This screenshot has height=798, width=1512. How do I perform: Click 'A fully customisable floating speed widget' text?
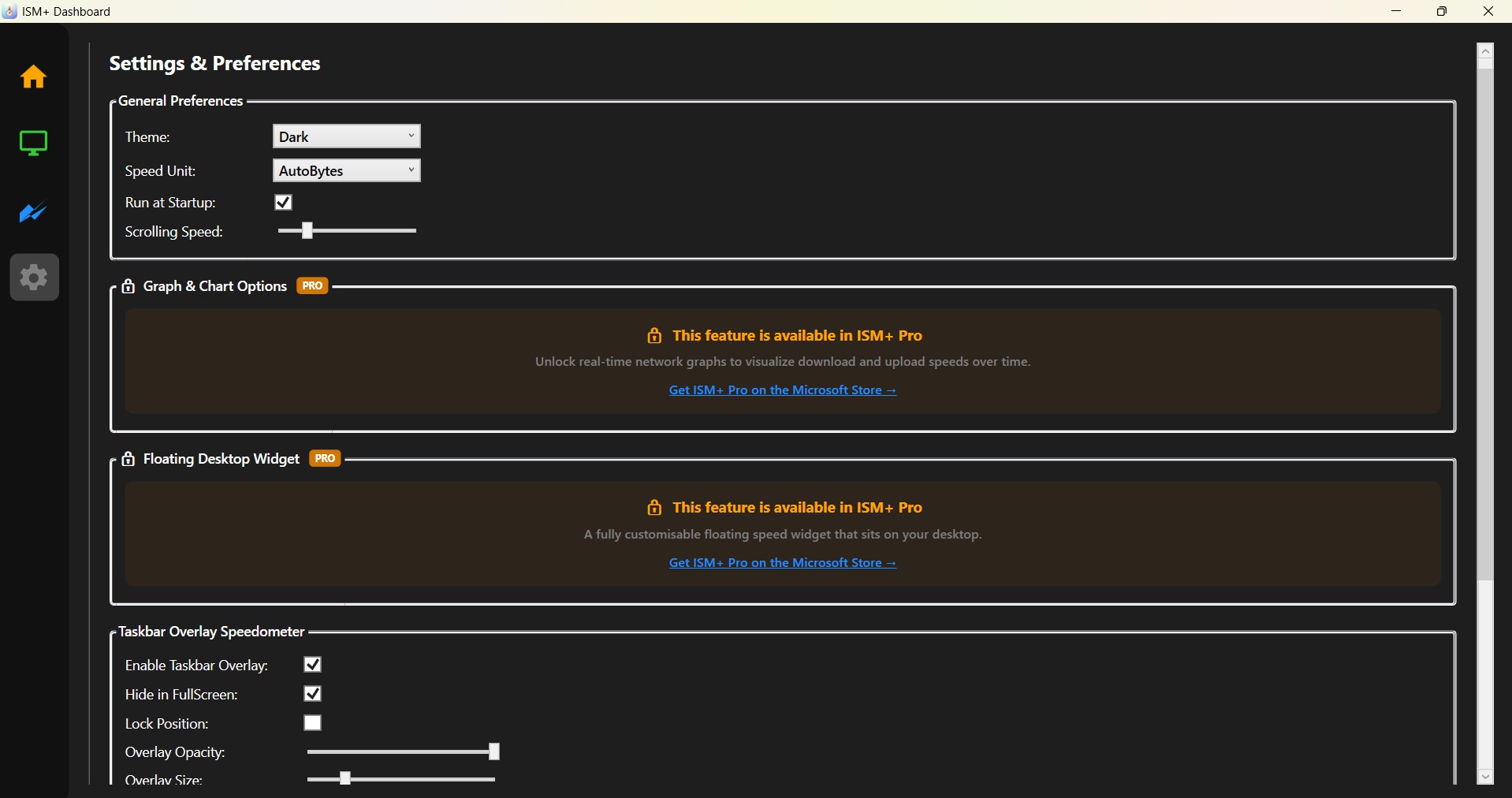click(783, 535)
